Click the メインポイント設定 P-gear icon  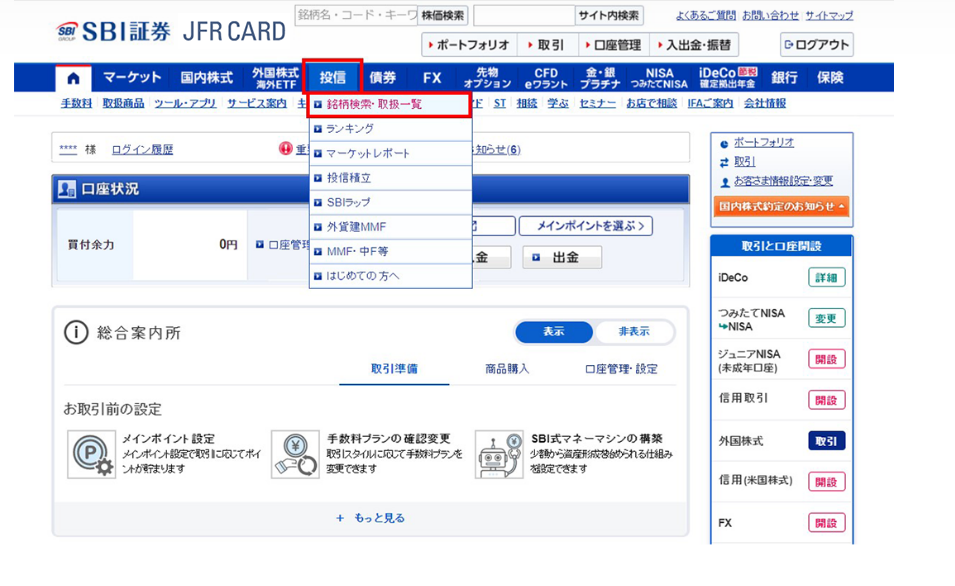pyautogui.click(x=90, y=454)
